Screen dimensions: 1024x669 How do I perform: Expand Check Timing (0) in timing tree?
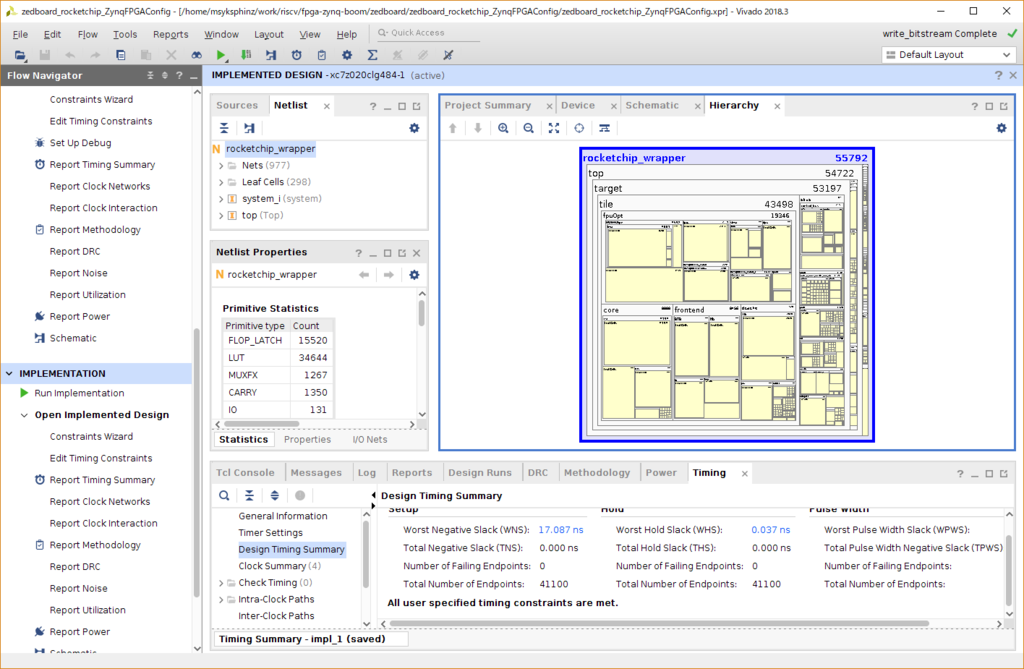tap(221, 583)
